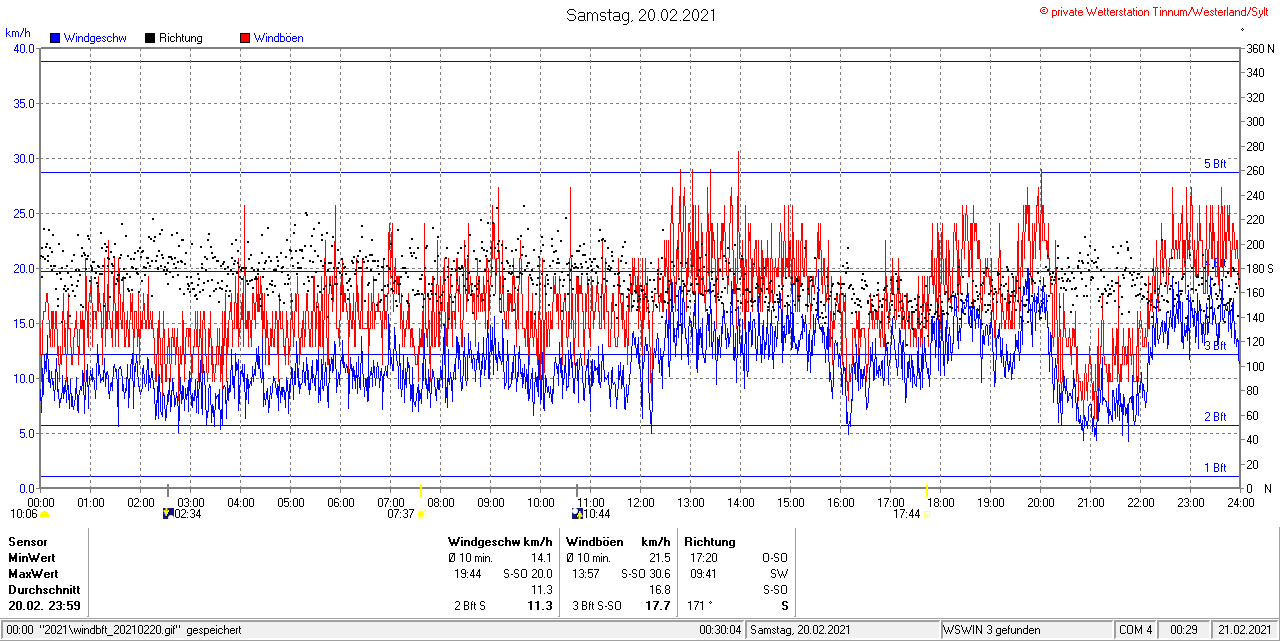Click the sunrise sun icon beside 07:37

click(x=421, y=514)
